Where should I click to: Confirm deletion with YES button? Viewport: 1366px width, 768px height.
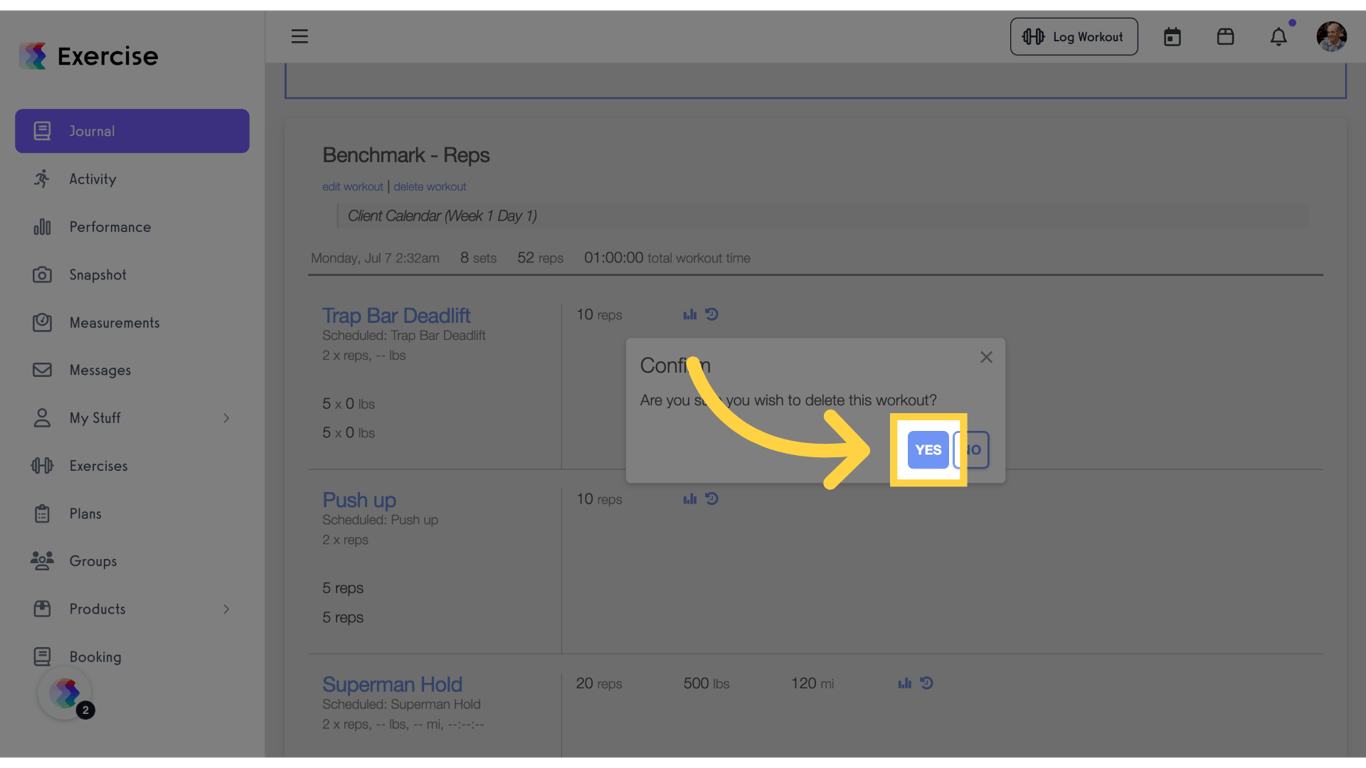pyautogui.click(x=928, y=450)
